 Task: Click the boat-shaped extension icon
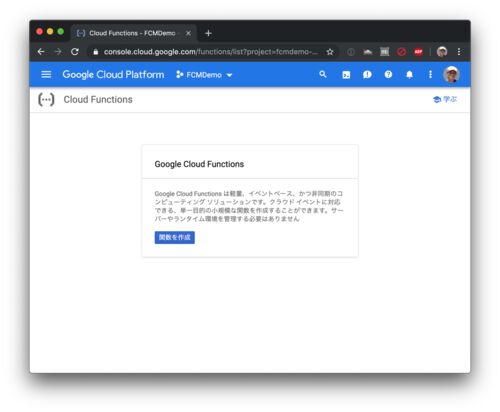pos(367,52)
